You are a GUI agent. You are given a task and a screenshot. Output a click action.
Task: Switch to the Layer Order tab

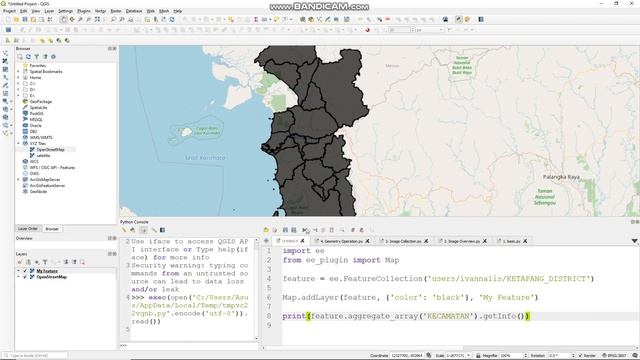coord(28,229)
